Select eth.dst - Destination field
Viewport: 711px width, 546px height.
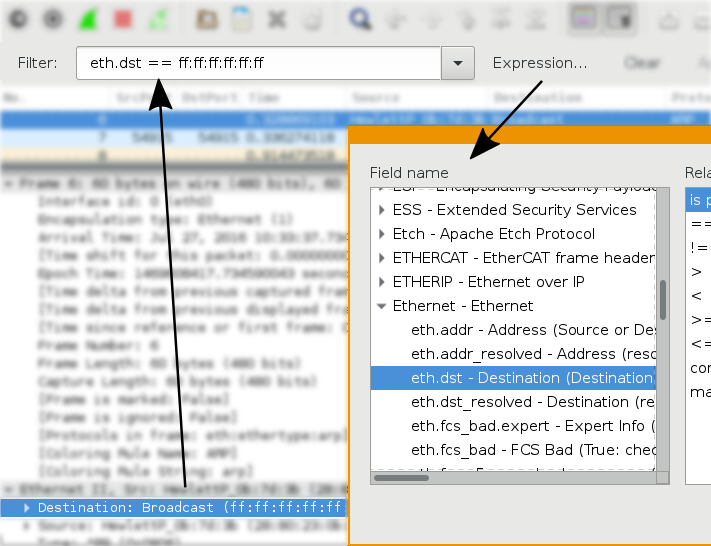point(513,378)
